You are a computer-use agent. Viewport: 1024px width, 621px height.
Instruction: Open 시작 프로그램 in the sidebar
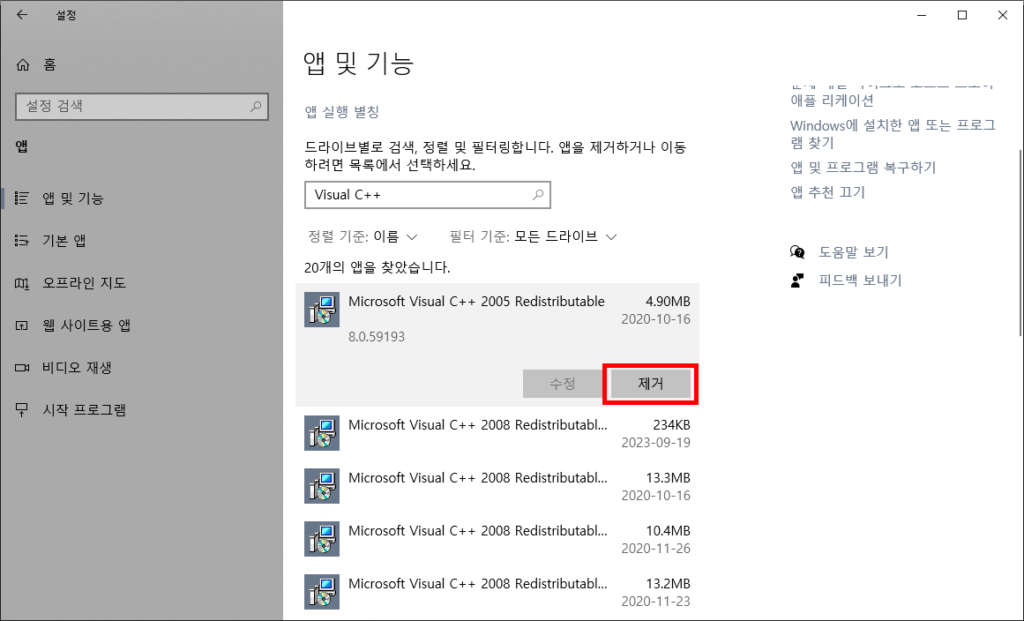pos(84,410)
